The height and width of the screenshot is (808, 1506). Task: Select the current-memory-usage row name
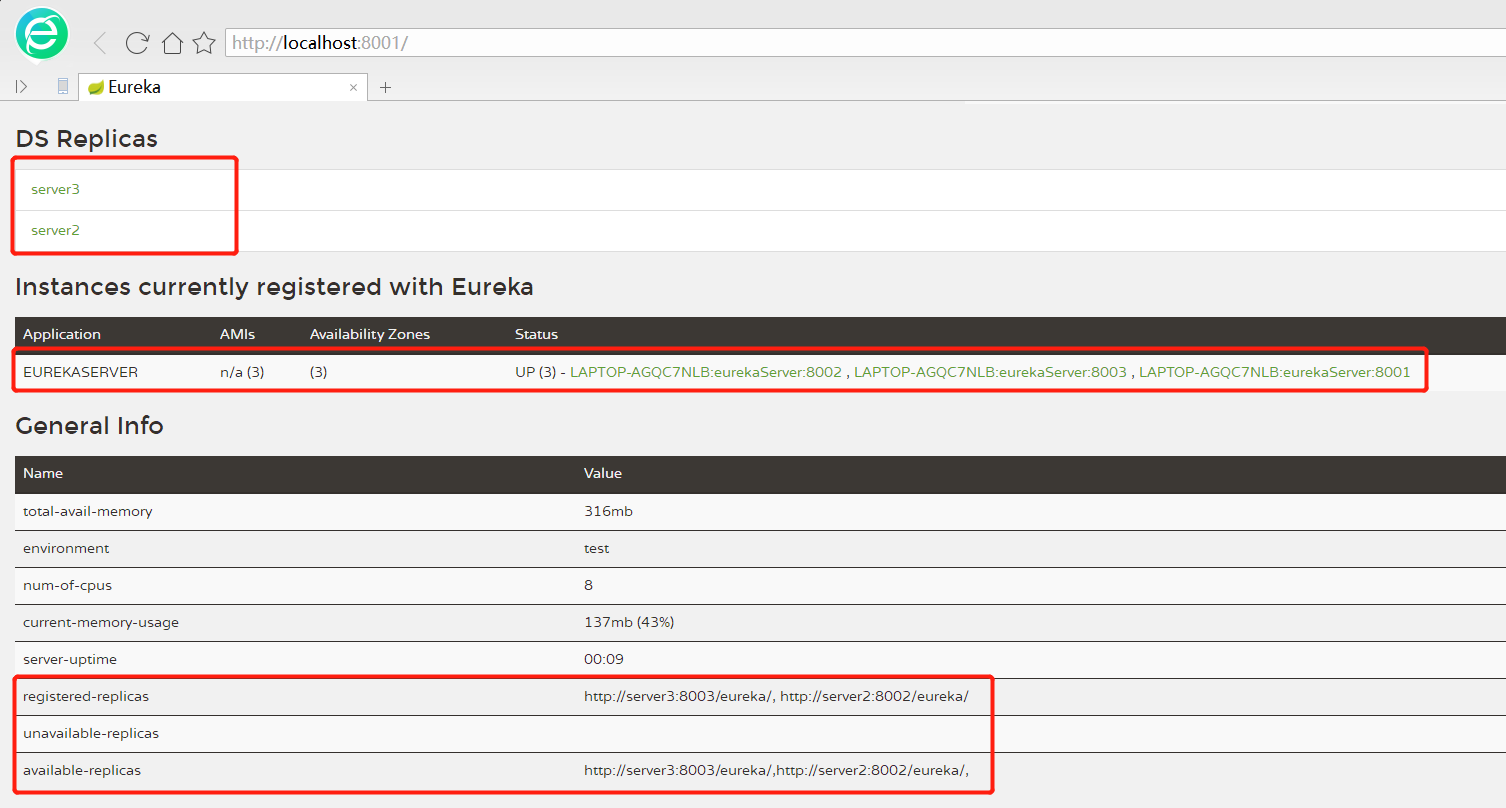(x=101, y=622)
